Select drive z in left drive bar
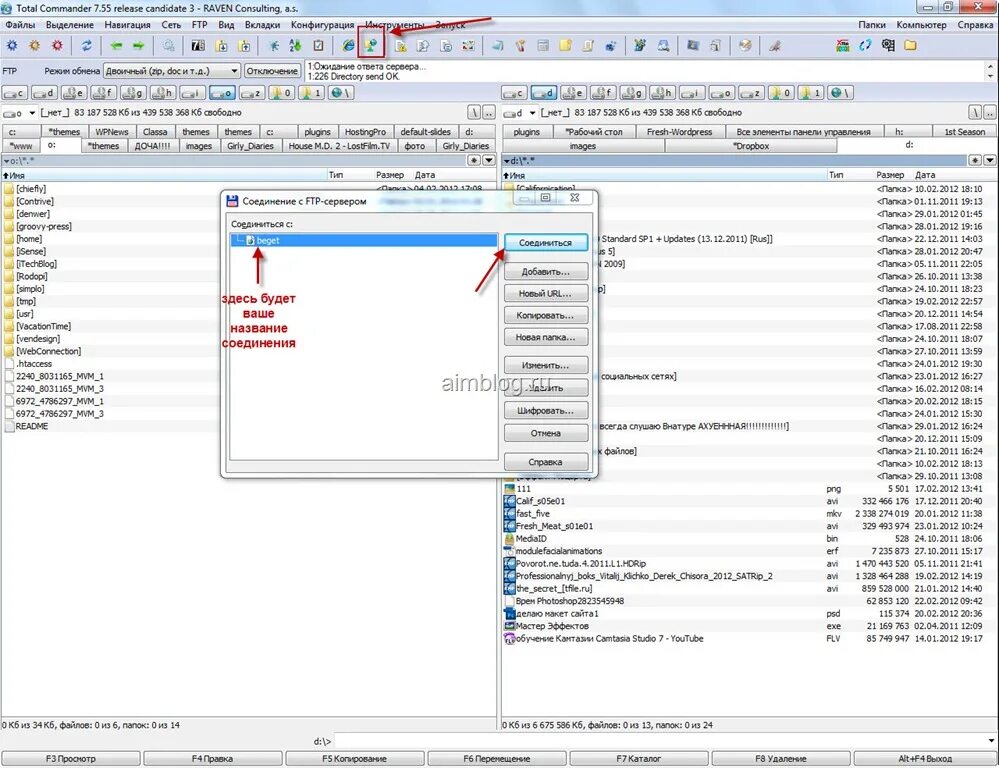This screenshot has width=999, height=768. 252,93
